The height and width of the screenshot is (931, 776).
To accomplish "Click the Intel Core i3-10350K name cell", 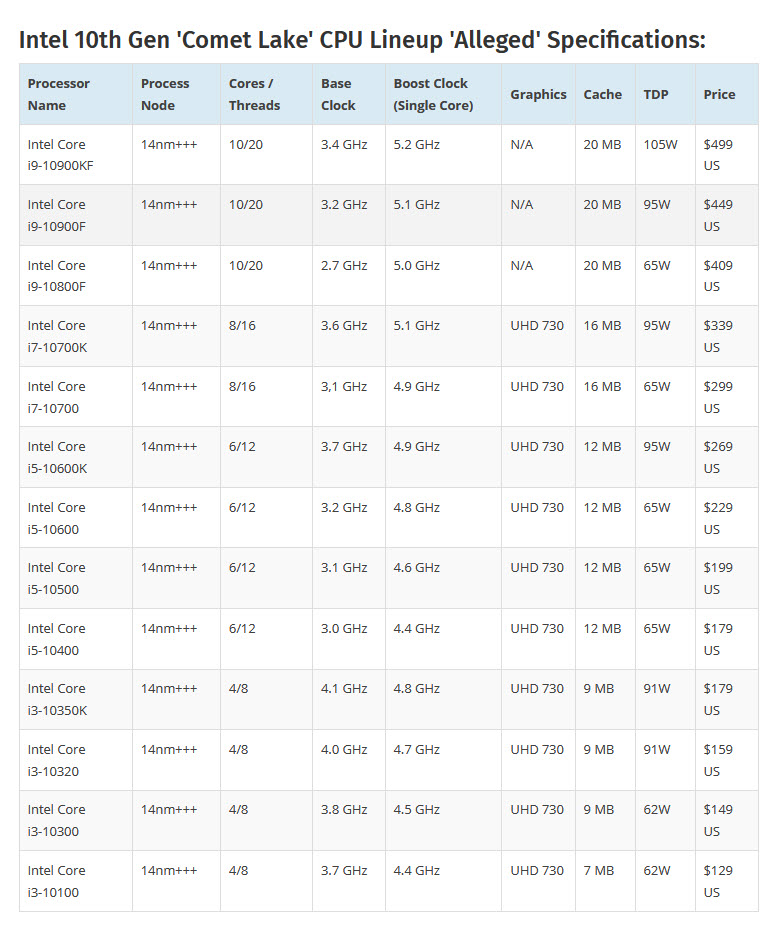I will (x=60, y=699).
